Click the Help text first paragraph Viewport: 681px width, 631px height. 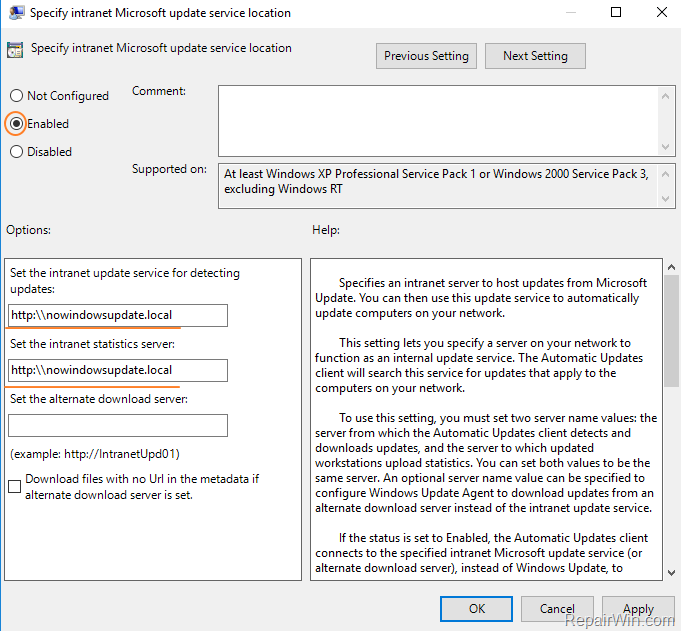point(481,298)
